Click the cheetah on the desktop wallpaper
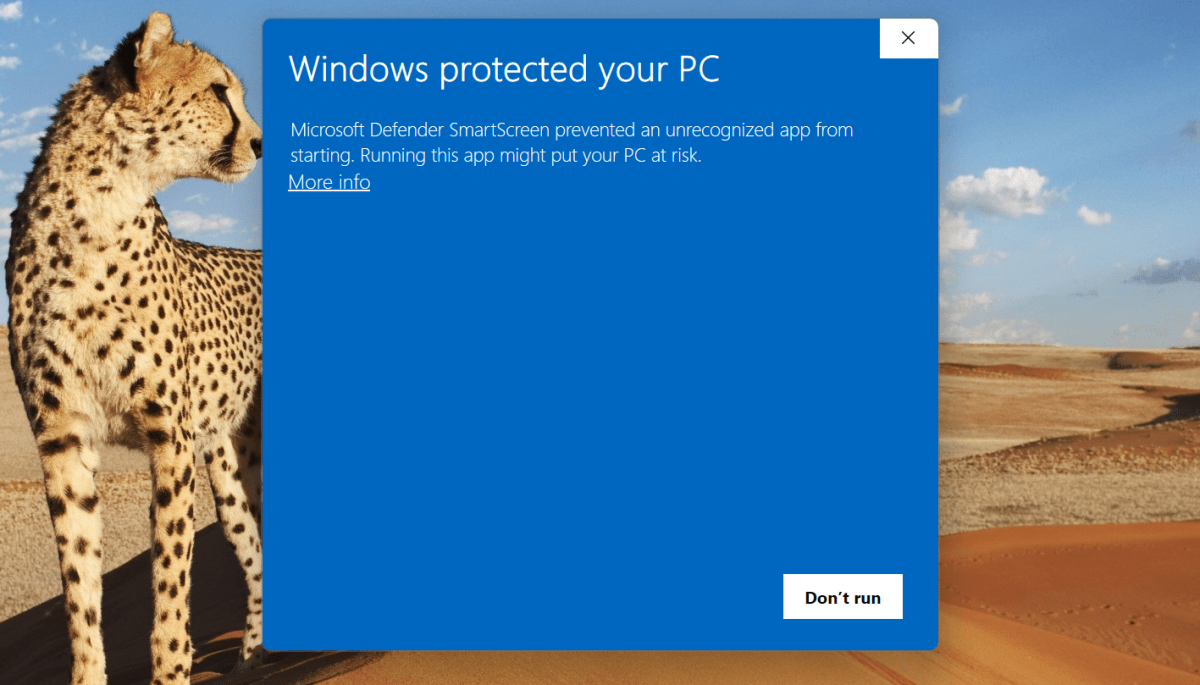1200x685 pixels. [x=120, y=300]
